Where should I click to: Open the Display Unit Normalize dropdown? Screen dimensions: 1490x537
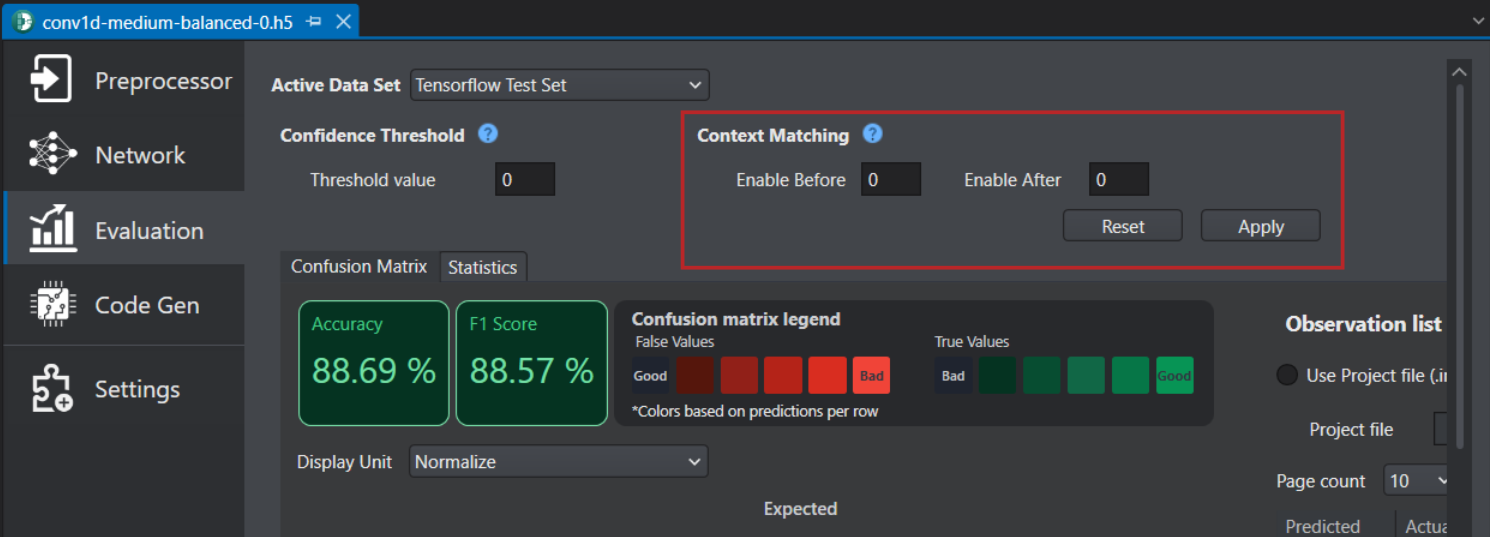[x=558, y=462]
